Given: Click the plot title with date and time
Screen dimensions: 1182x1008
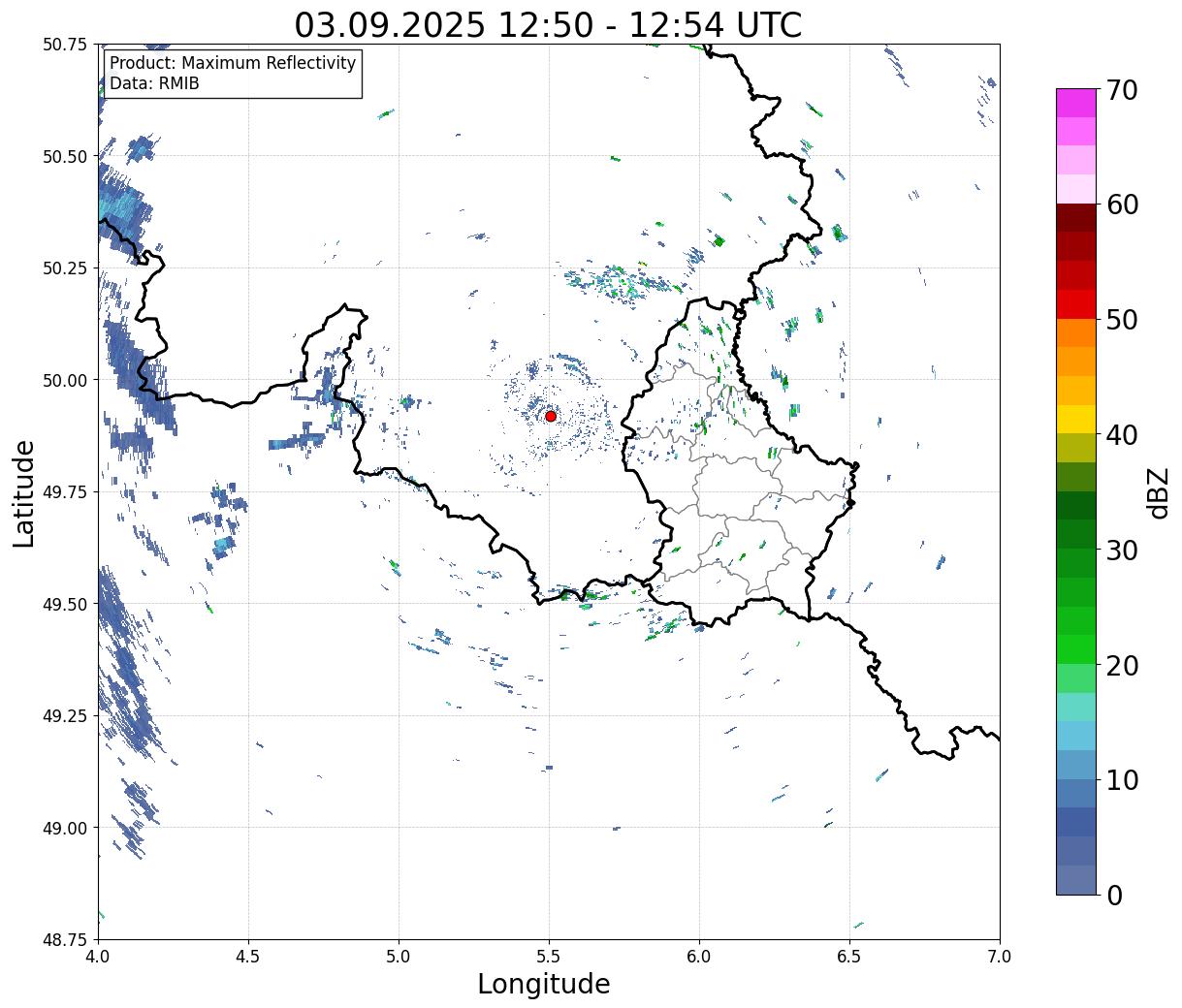Looking at the screenshot, I should [x=548, y=24].
